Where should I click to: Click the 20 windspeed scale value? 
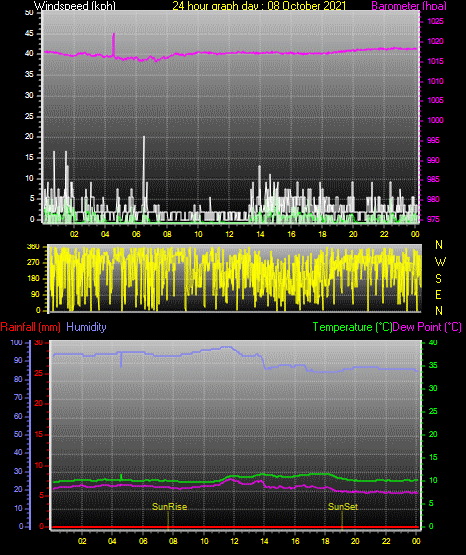tap(29, 137)
